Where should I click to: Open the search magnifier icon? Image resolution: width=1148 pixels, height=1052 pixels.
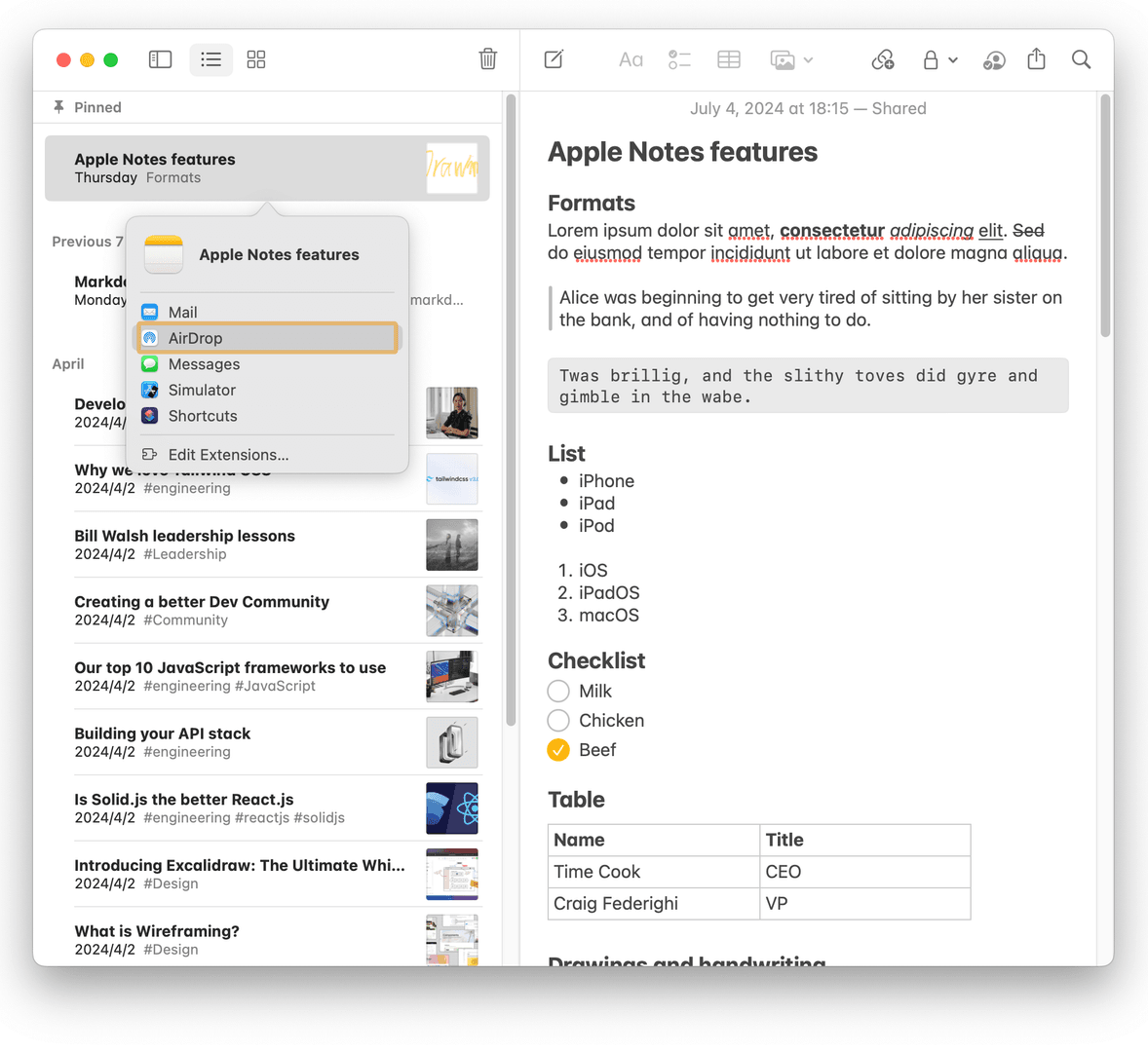(1081, 59)
